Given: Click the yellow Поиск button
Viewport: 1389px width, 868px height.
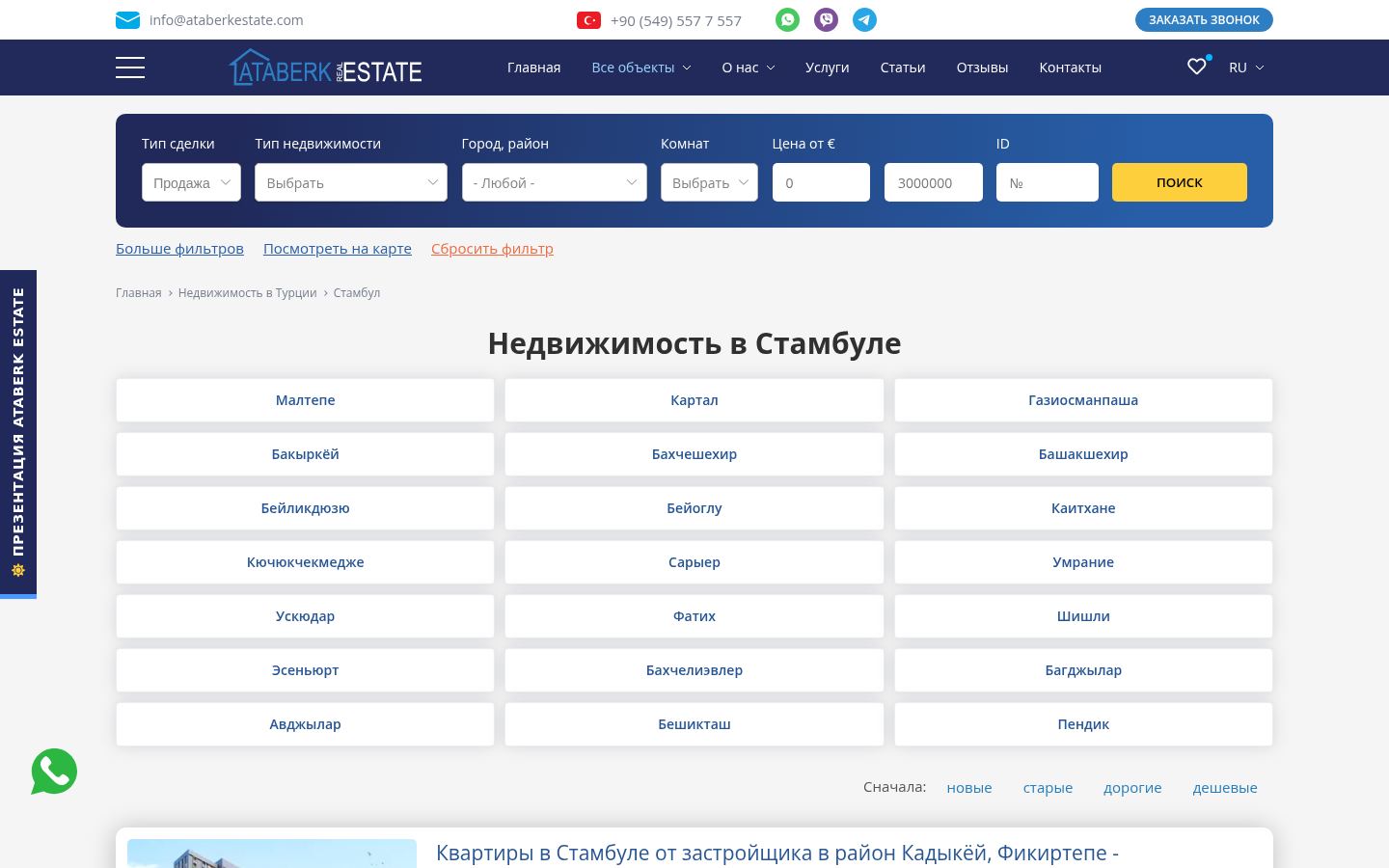Looking at the screenshot, I should (x=1180, y=182).
